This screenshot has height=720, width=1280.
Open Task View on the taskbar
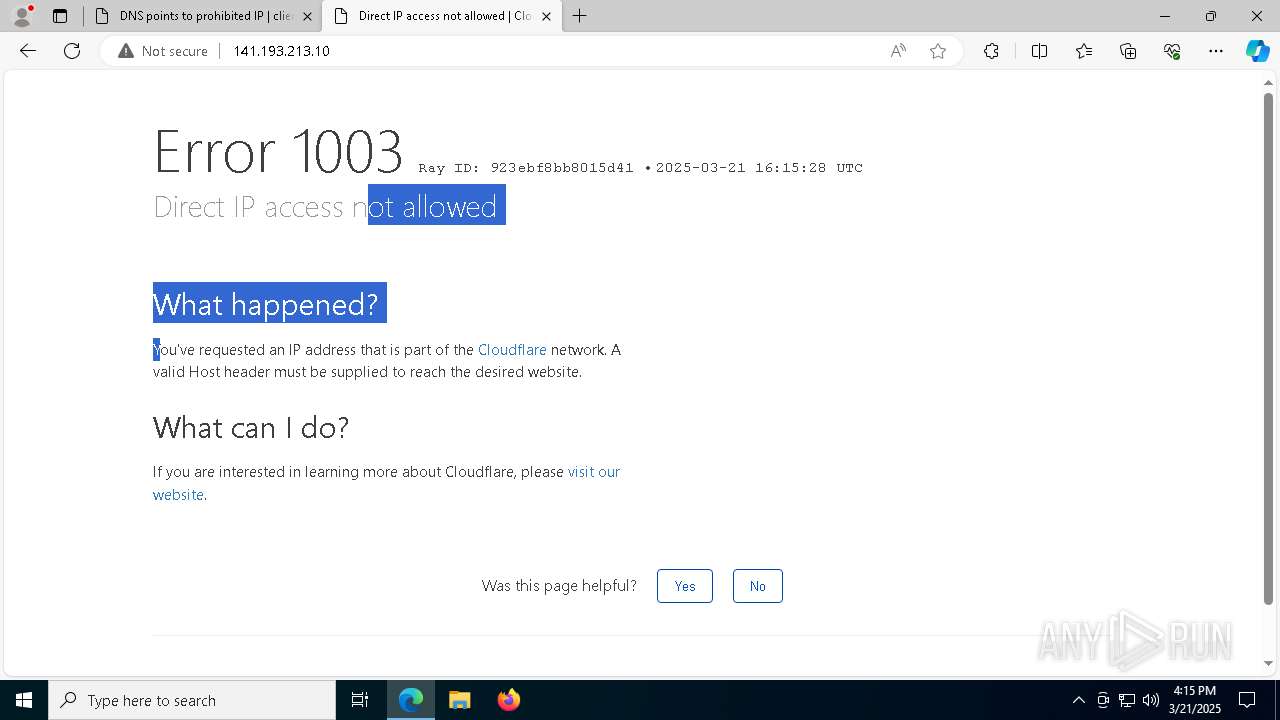[x=360, y=700]
